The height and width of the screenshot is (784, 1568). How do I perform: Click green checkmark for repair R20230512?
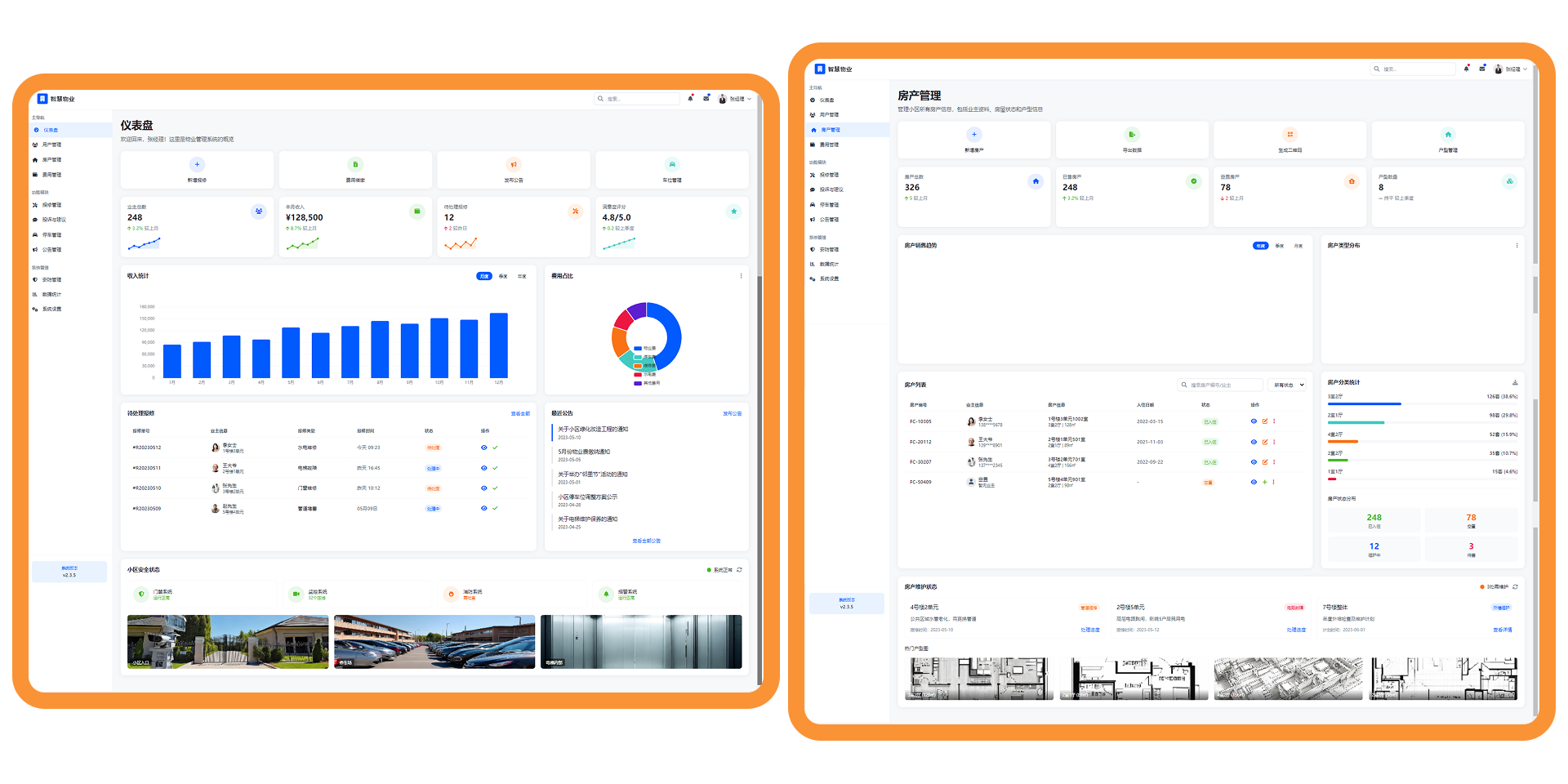pyautogui.click(x=495, y=448)
